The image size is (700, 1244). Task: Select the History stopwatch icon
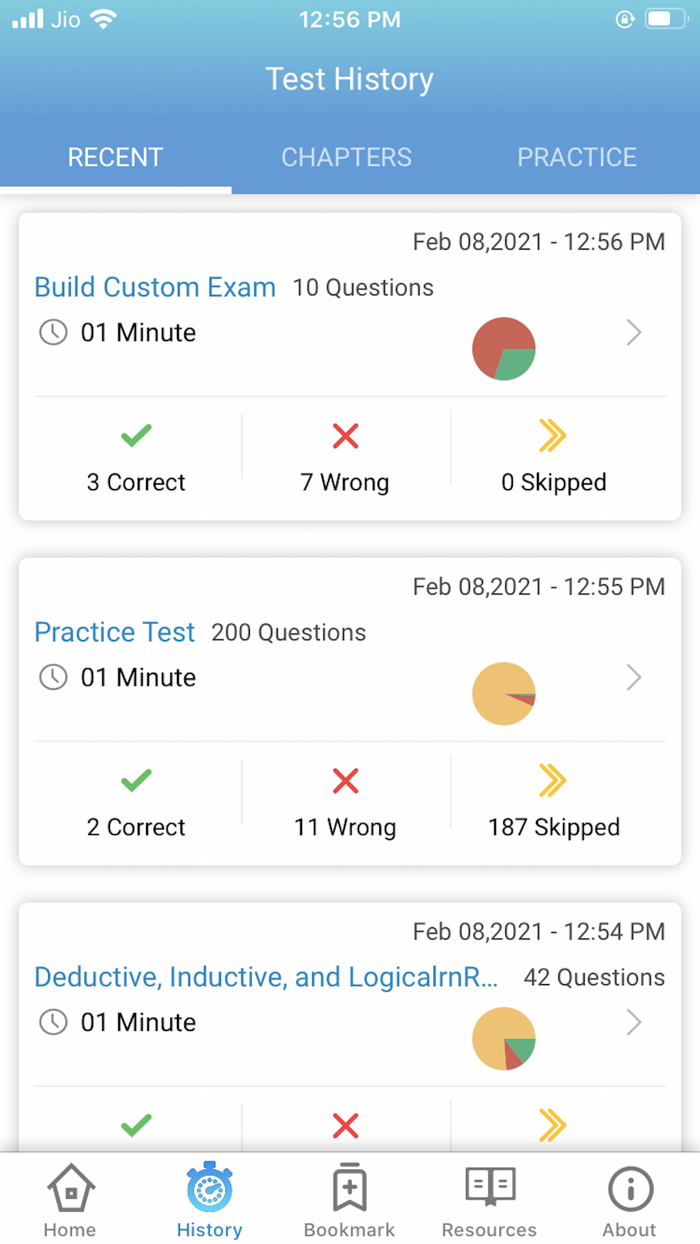[209, 1190]
